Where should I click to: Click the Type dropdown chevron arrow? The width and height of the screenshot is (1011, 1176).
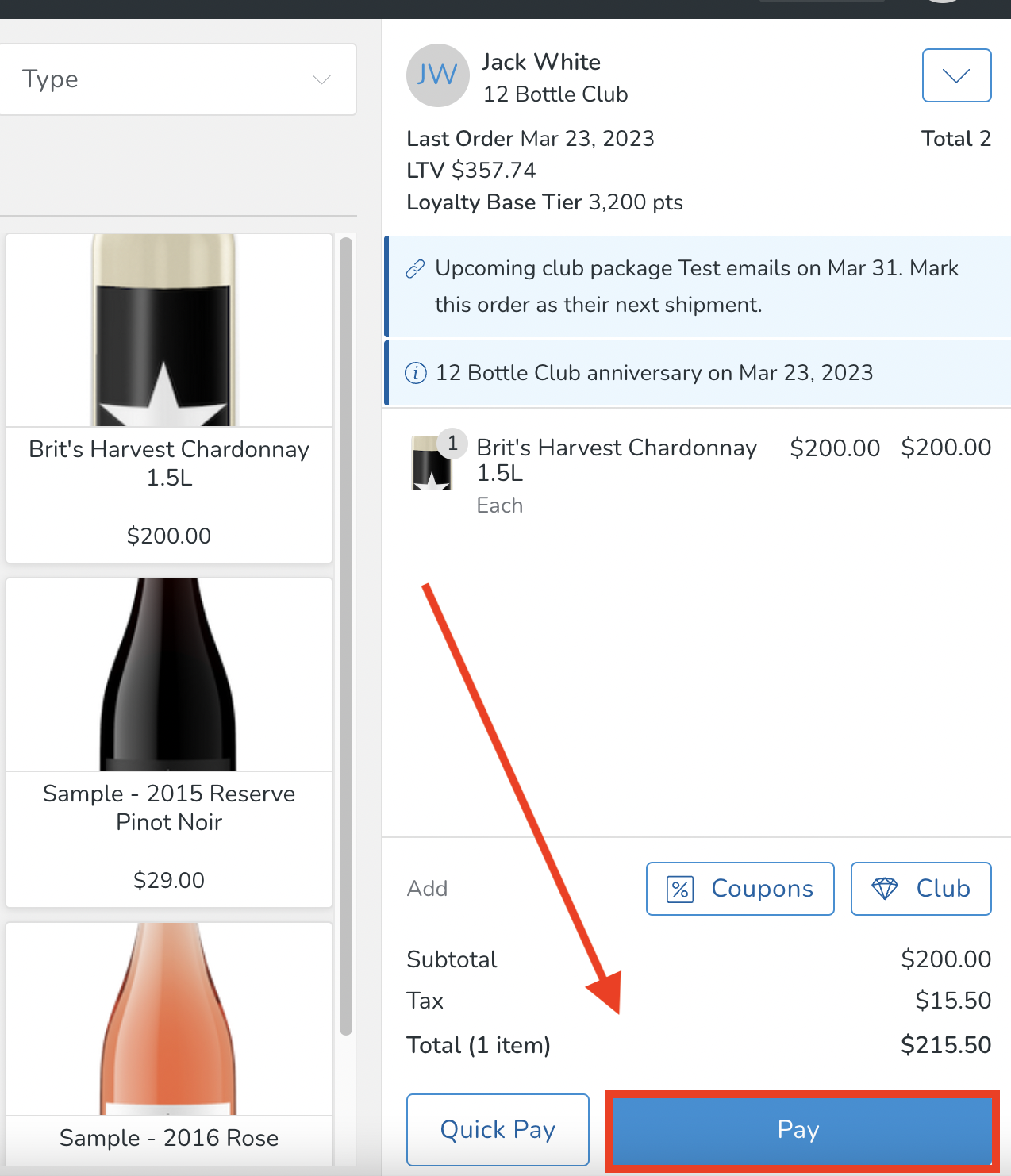tap(321, 79)
